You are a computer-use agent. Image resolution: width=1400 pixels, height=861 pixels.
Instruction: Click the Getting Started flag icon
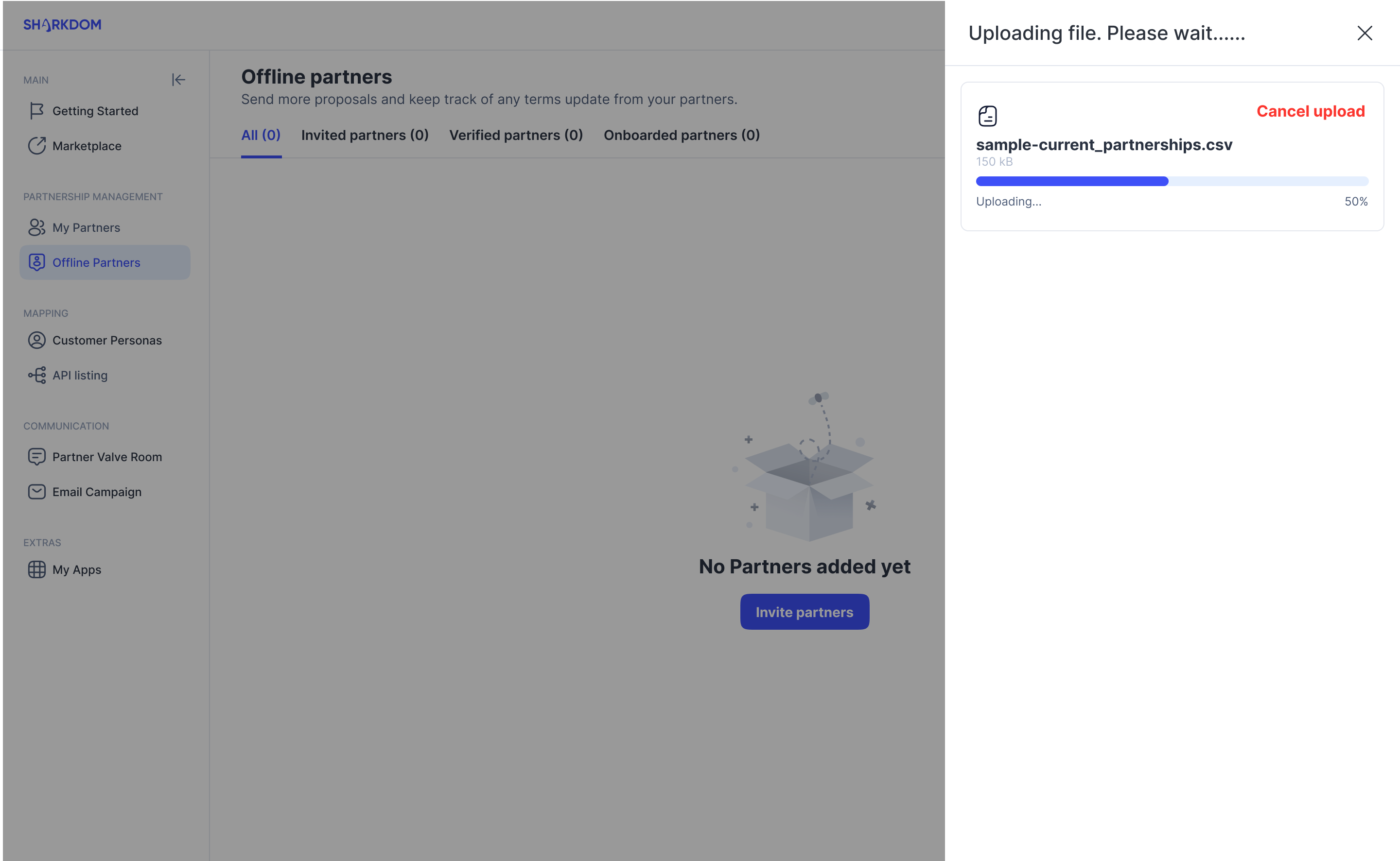click(x=36, y=111)
